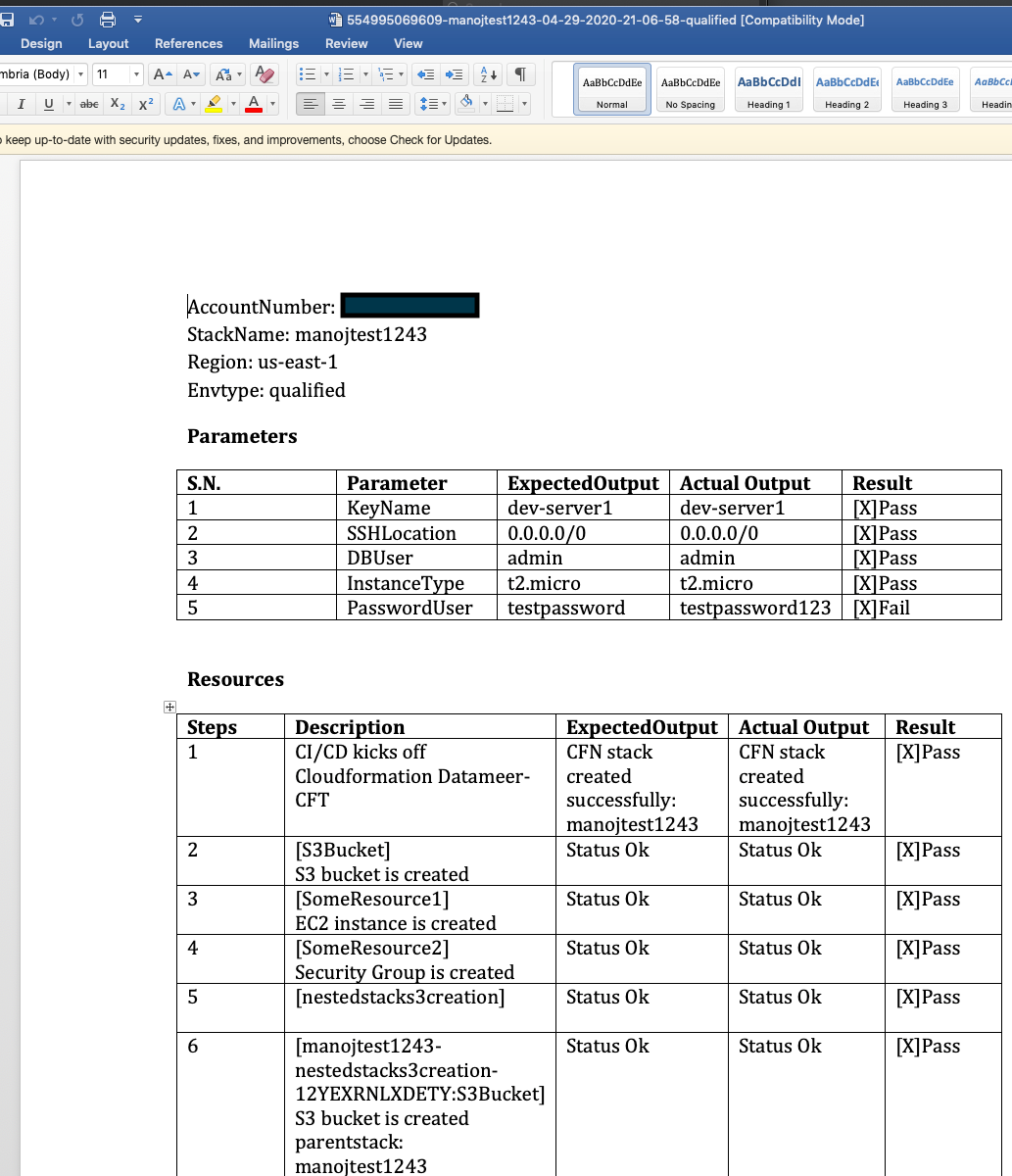The width and height of the screenshot is (1012, 1176).
Task: Apply superscript formatting
Action: point(146,104)
